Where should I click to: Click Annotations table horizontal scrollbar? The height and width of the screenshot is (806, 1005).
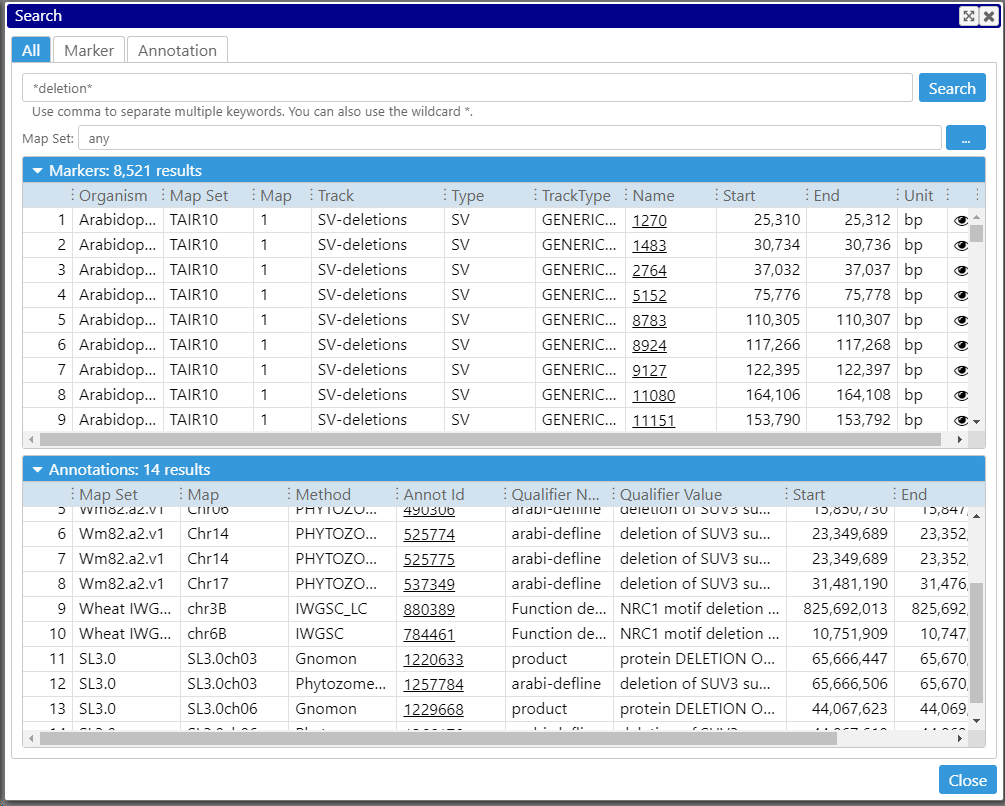(438, 739)
